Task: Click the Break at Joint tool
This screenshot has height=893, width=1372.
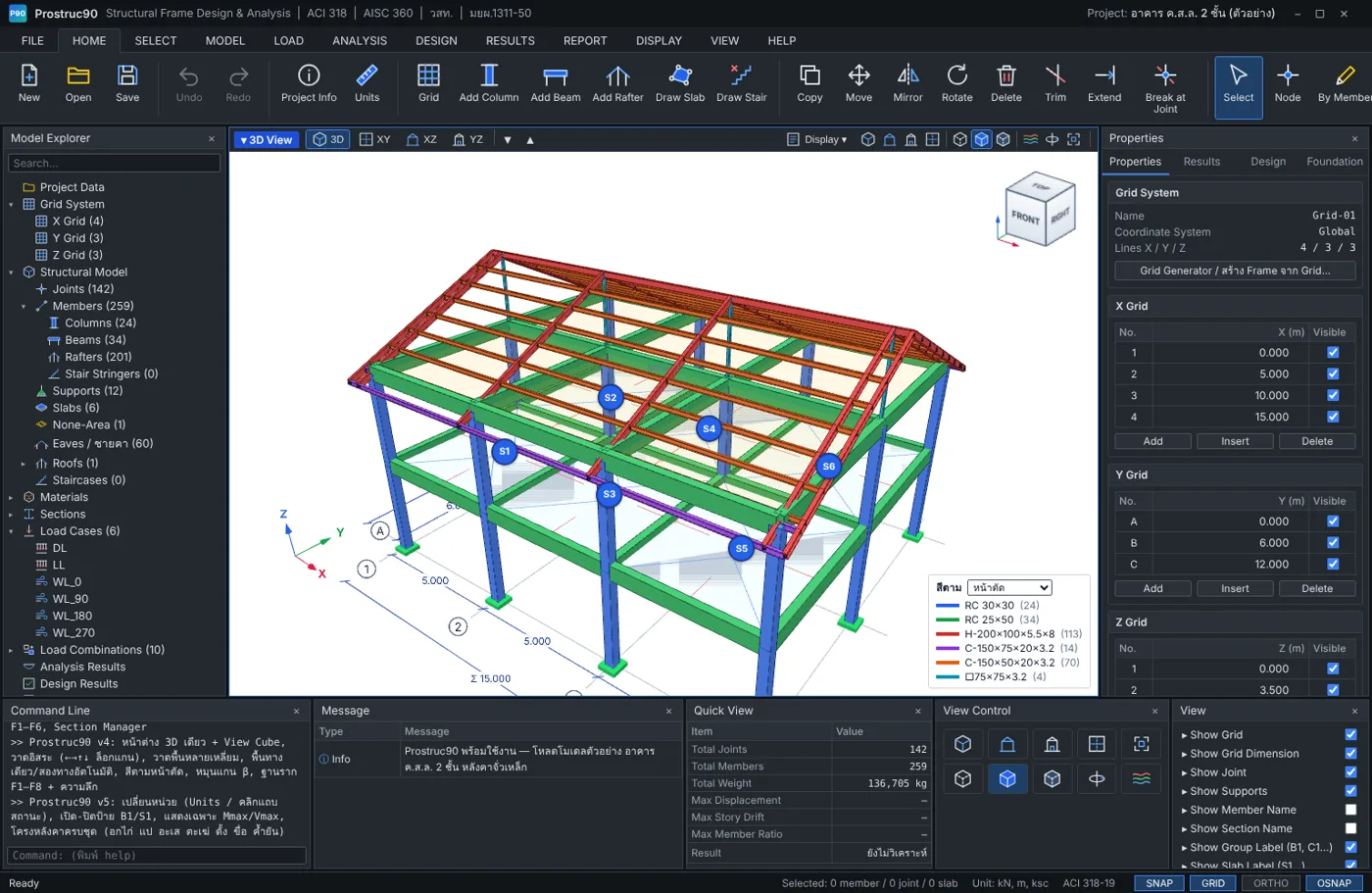Action: pyautogui.click(x=1165, y=88)
